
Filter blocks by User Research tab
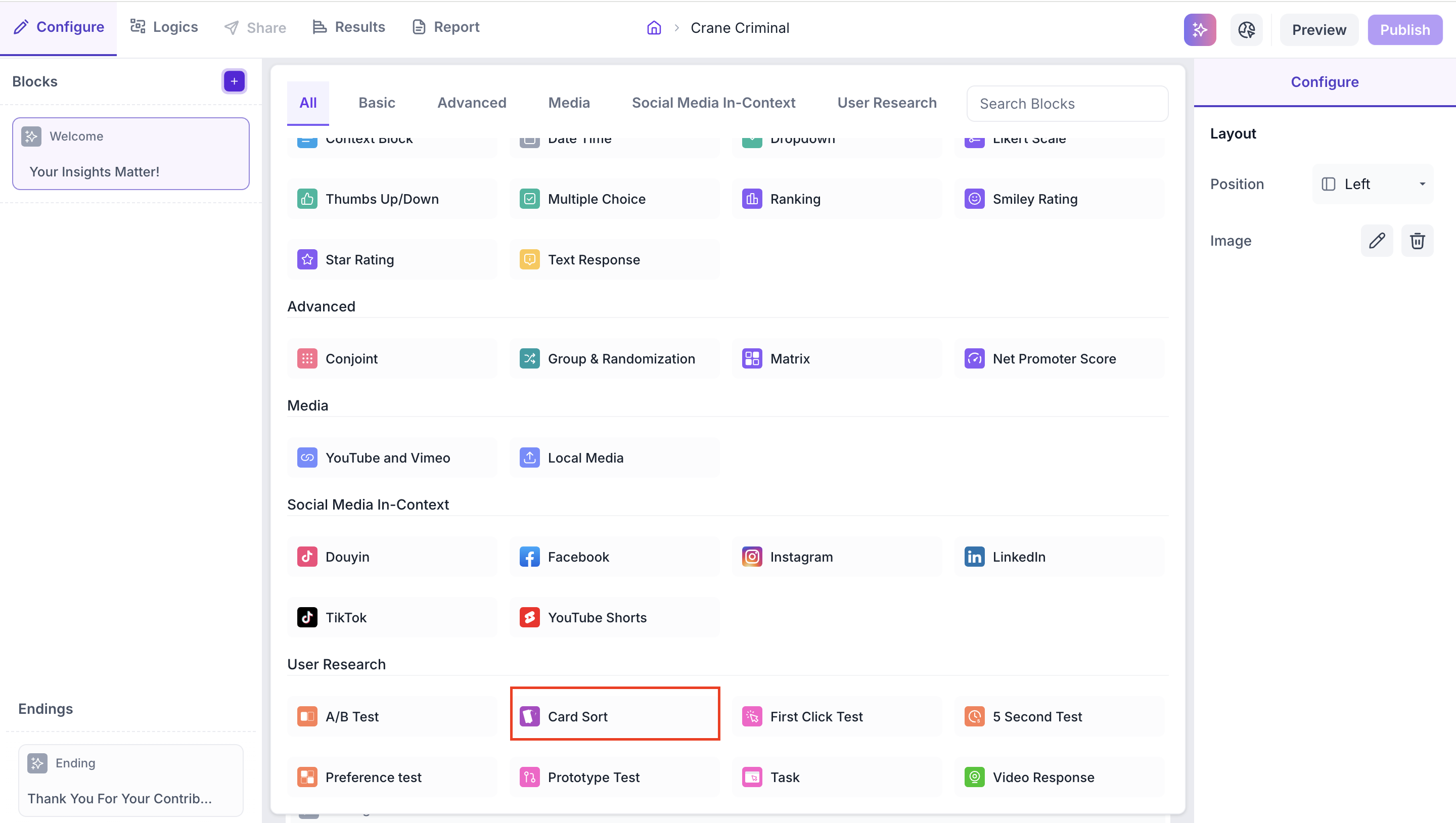pyautogui.click(x=887, y=103)
